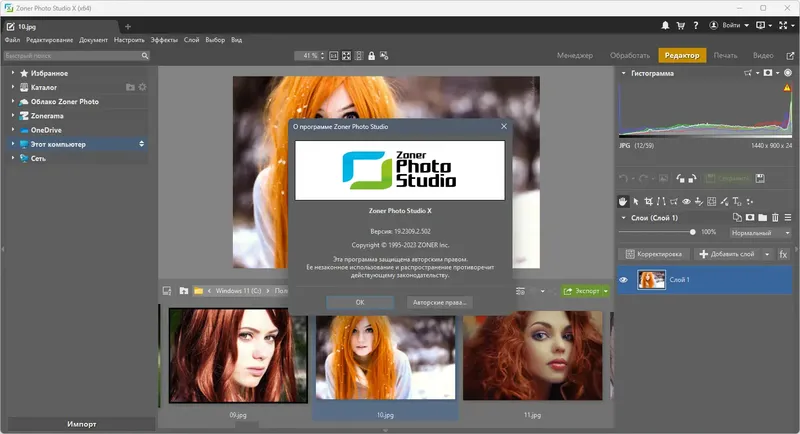Open help question mark icon

[x=695, y=25]
